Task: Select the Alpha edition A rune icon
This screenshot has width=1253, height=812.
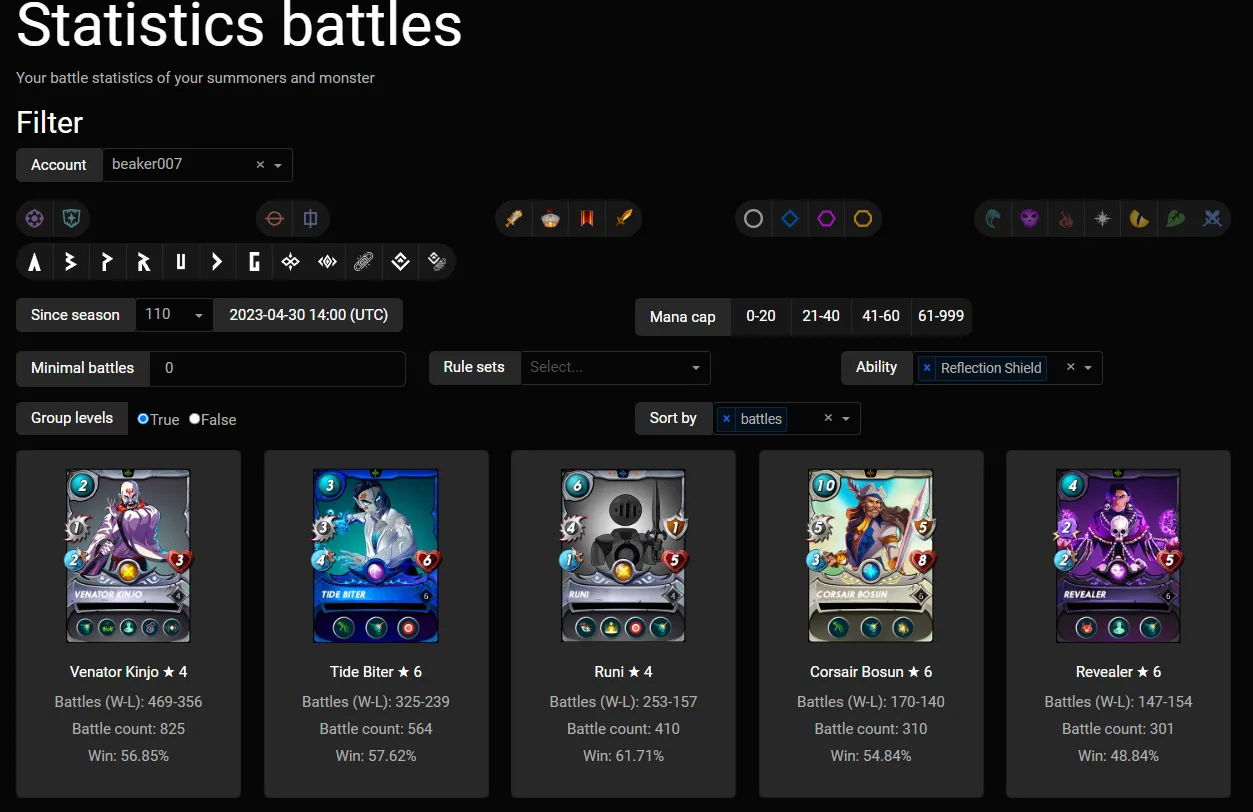Action: [x=35, y=262]
